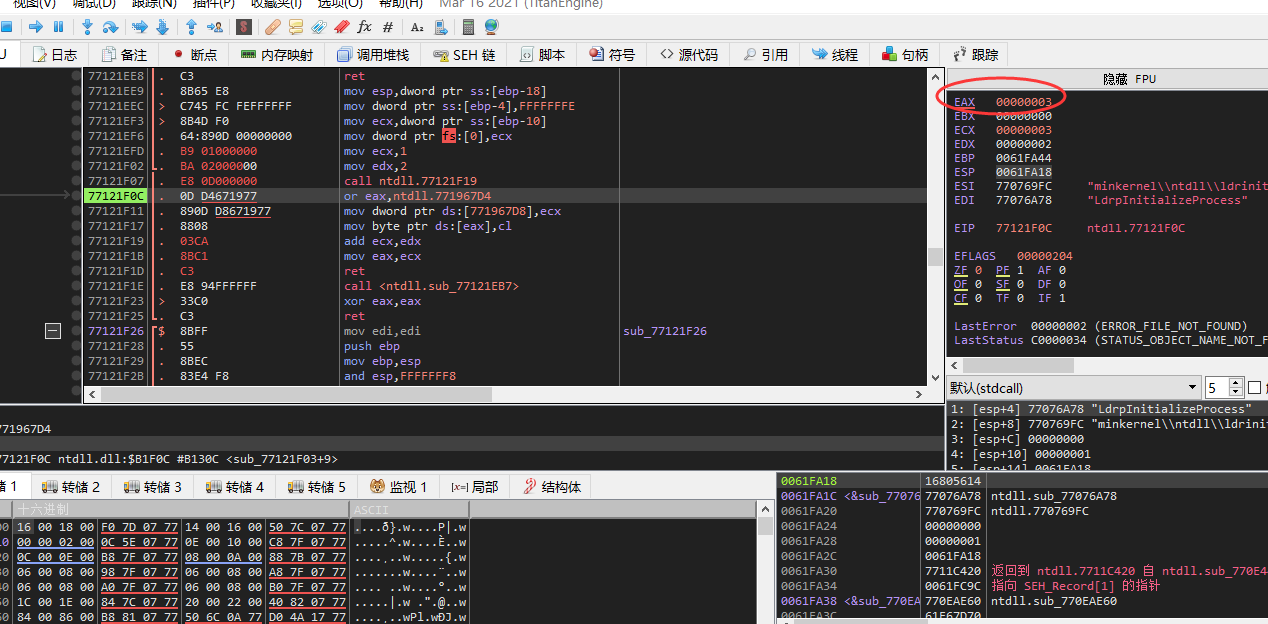Screen dimensions: 1268x624
Task: Toggle breakpoint dot at address 77121F11
Action: click(x=77, y=211)
